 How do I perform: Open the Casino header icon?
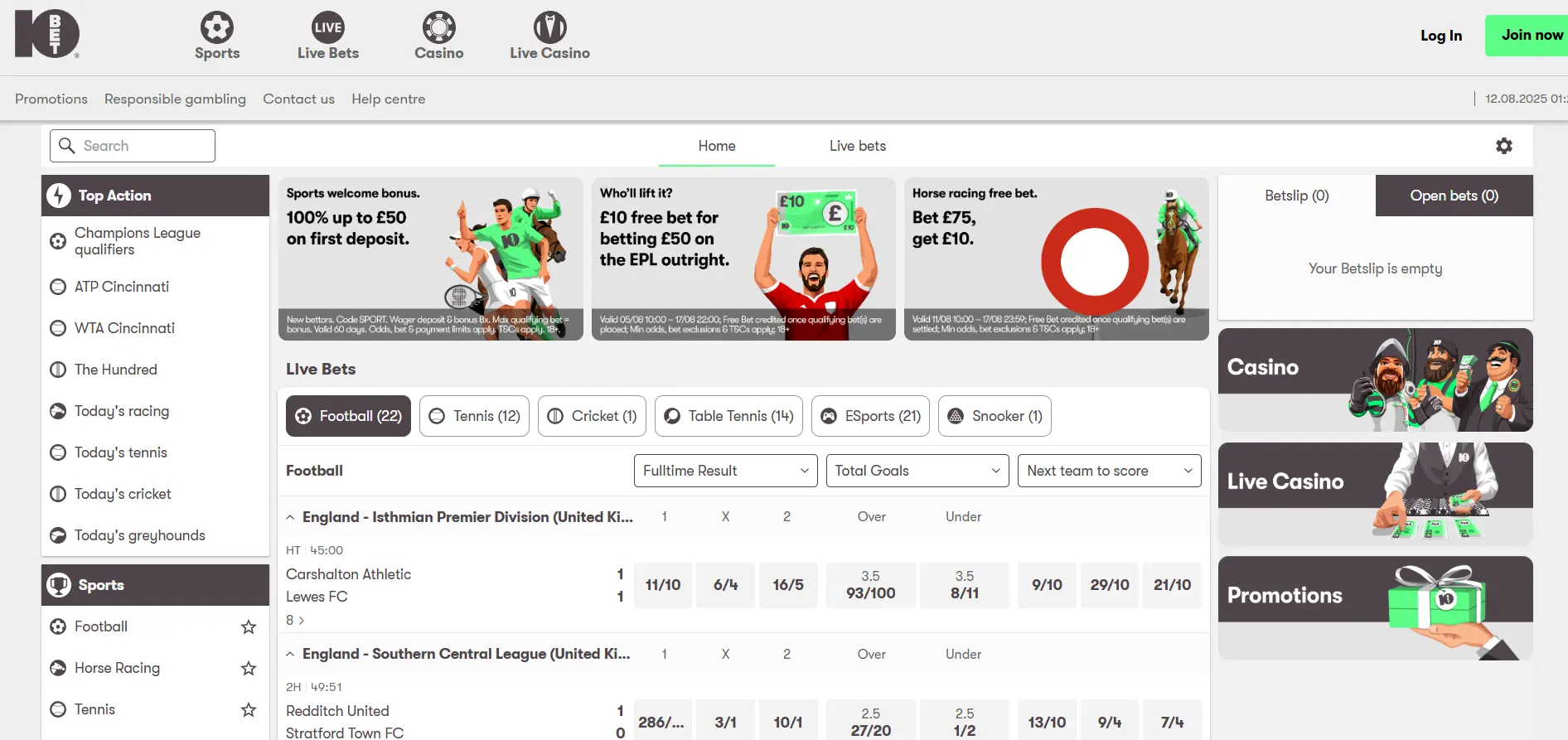pos(439,27)
